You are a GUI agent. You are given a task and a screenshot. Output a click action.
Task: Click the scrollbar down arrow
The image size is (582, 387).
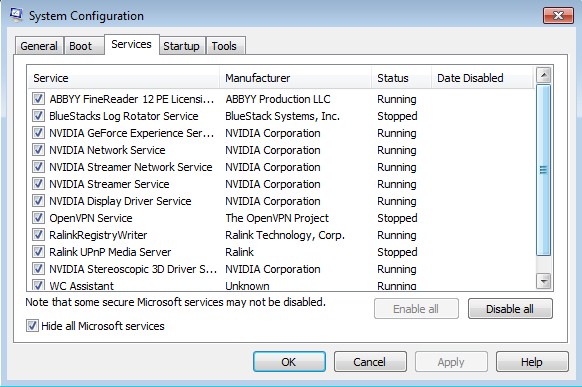(544, 281)
